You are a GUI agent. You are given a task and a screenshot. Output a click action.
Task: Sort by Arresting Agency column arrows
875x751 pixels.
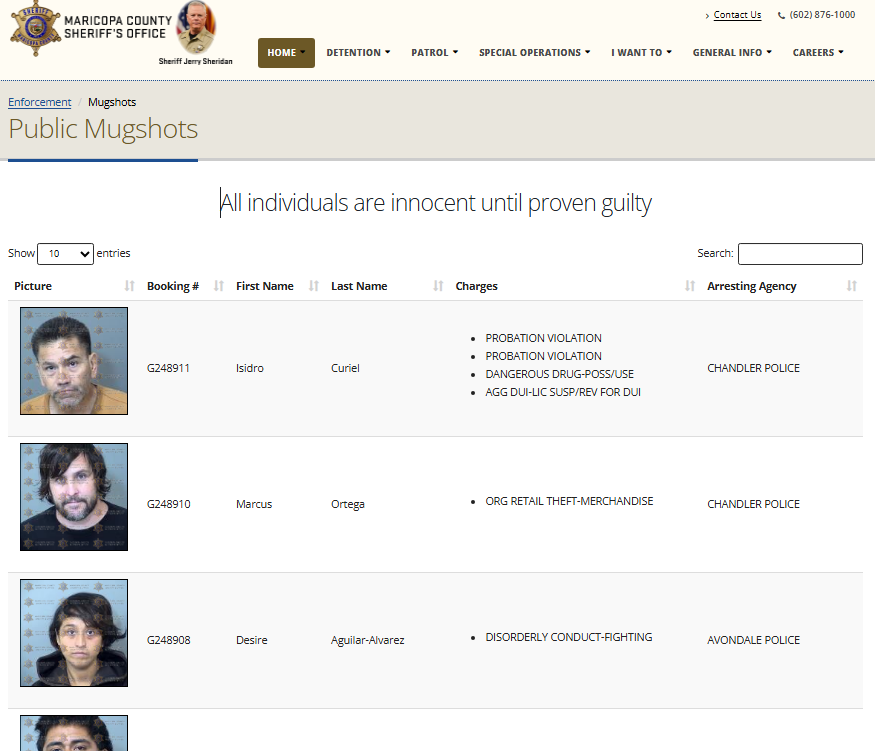tap(852, 286)
